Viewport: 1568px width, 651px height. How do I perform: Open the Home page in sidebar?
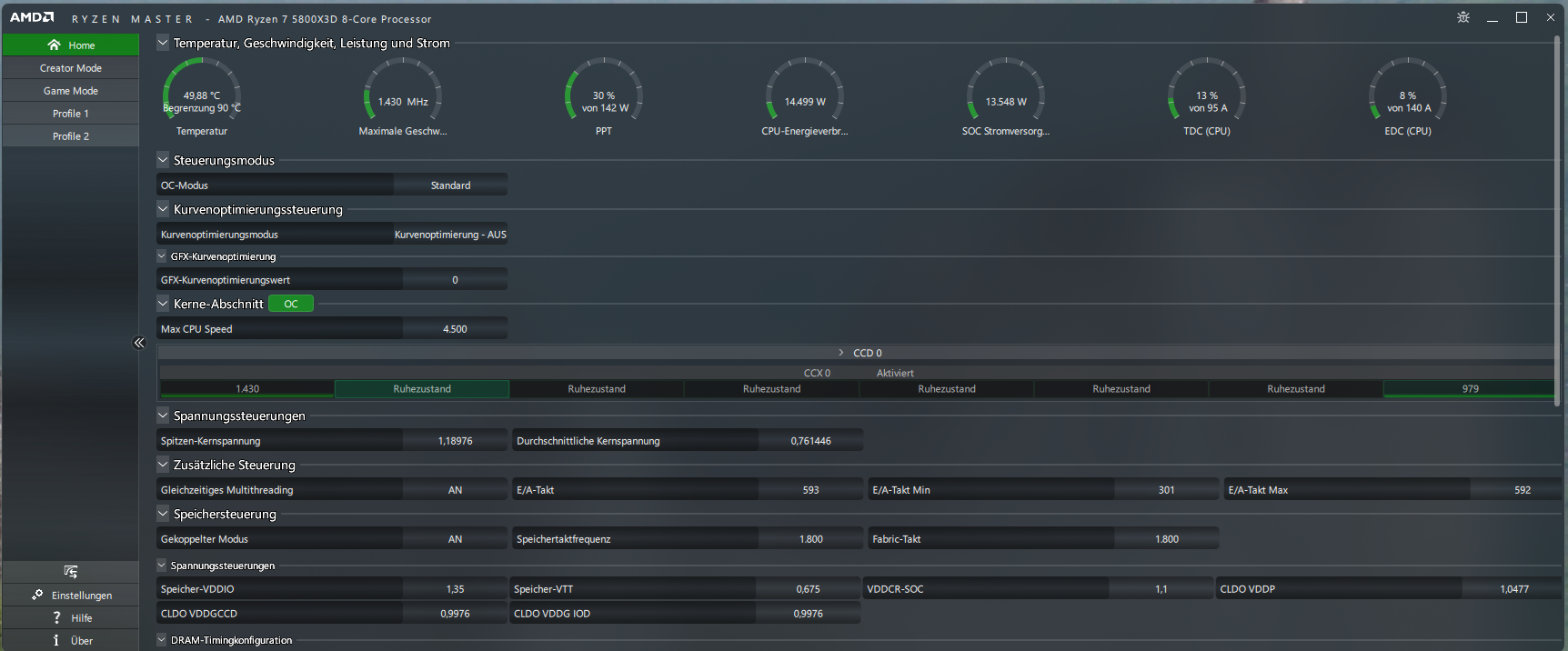tap(71, 45)
